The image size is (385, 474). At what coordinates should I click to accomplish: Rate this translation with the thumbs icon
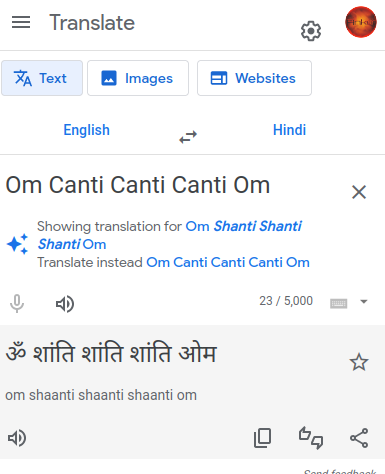(x=311, y=438)
